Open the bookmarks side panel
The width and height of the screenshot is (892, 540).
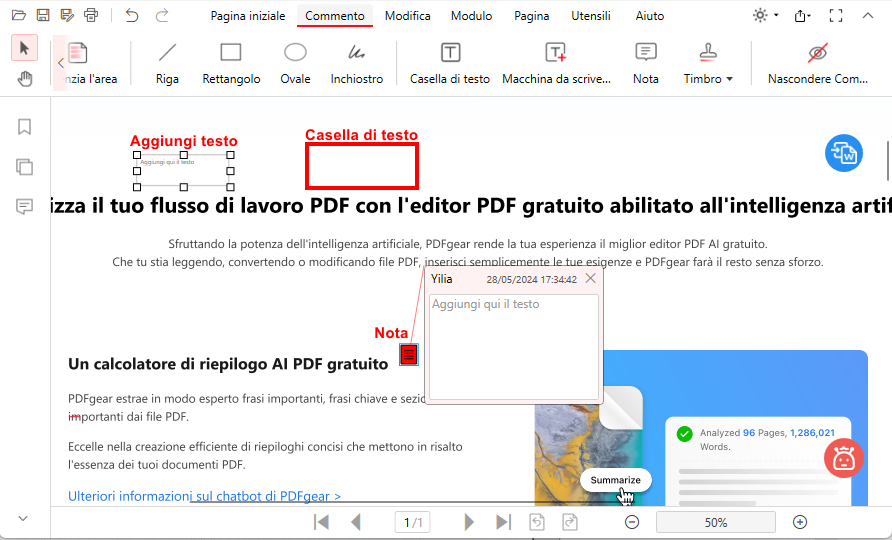tap(24, 126)
